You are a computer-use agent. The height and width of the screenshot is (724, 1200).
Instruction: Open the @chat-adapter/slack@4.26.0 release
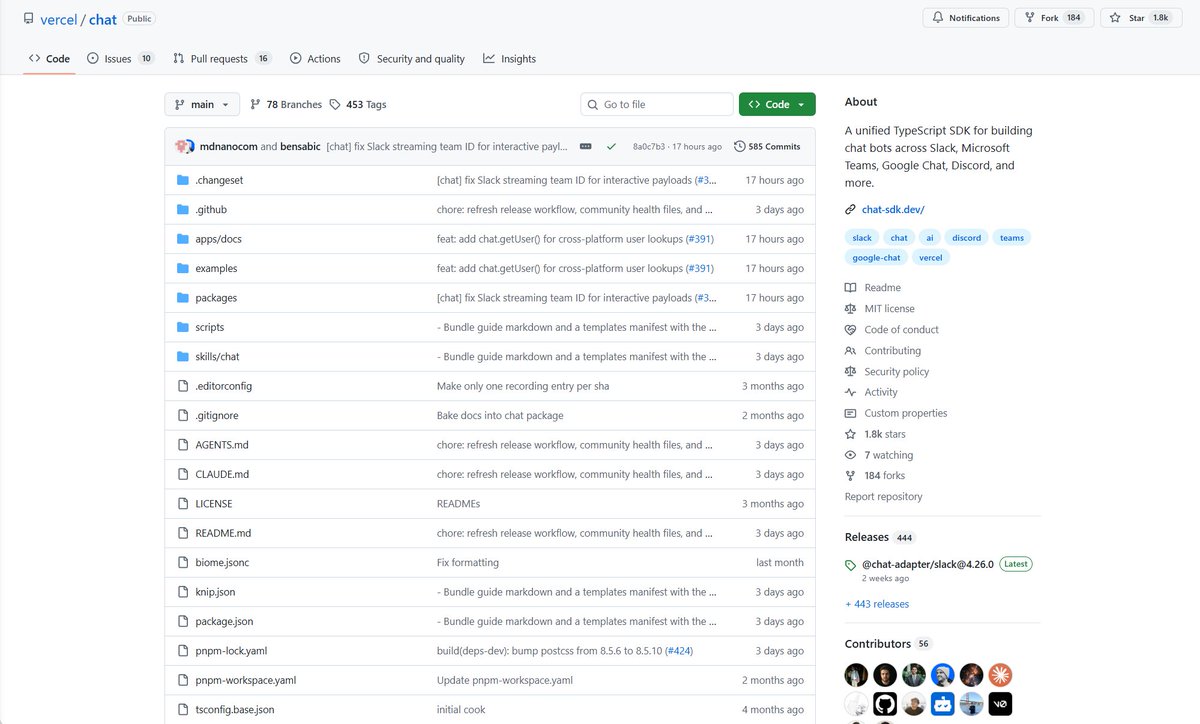tap(928, 564)
